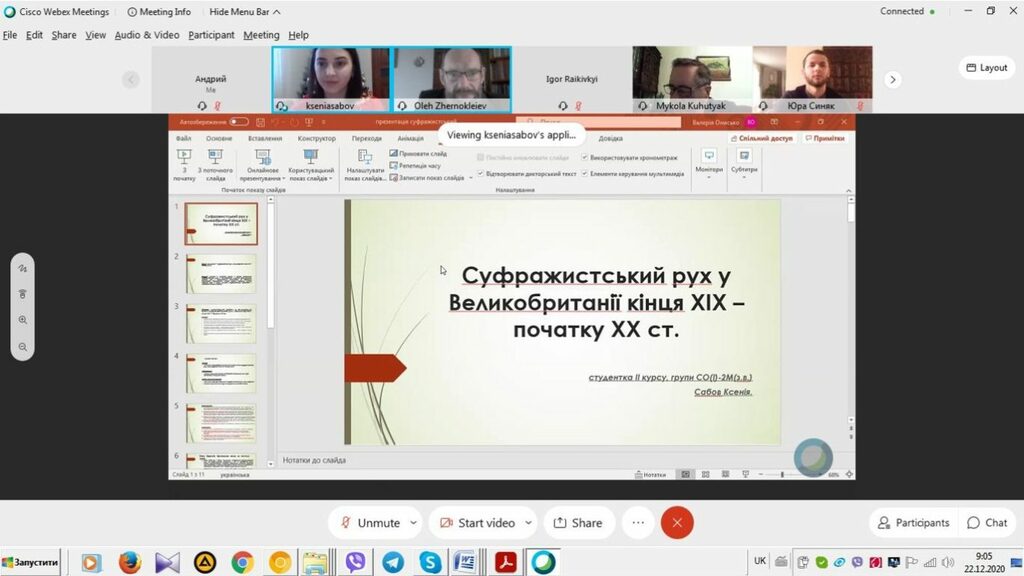Select the annotate pen tool

pyautogui.click(x=22, y=268)
